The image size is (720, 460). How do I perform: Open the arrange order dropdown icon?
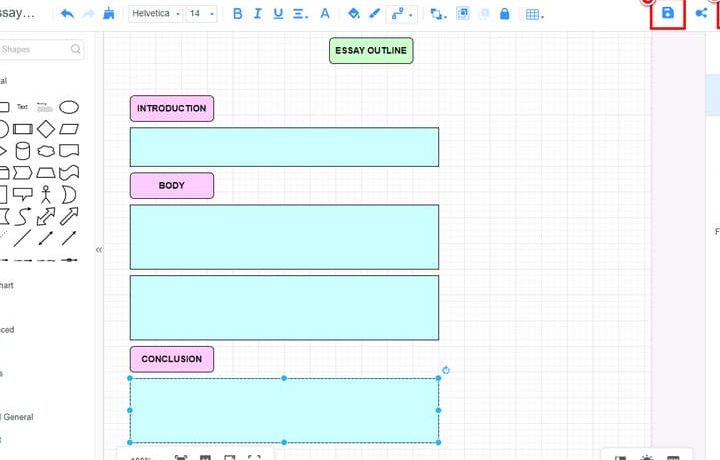point(438,14)
